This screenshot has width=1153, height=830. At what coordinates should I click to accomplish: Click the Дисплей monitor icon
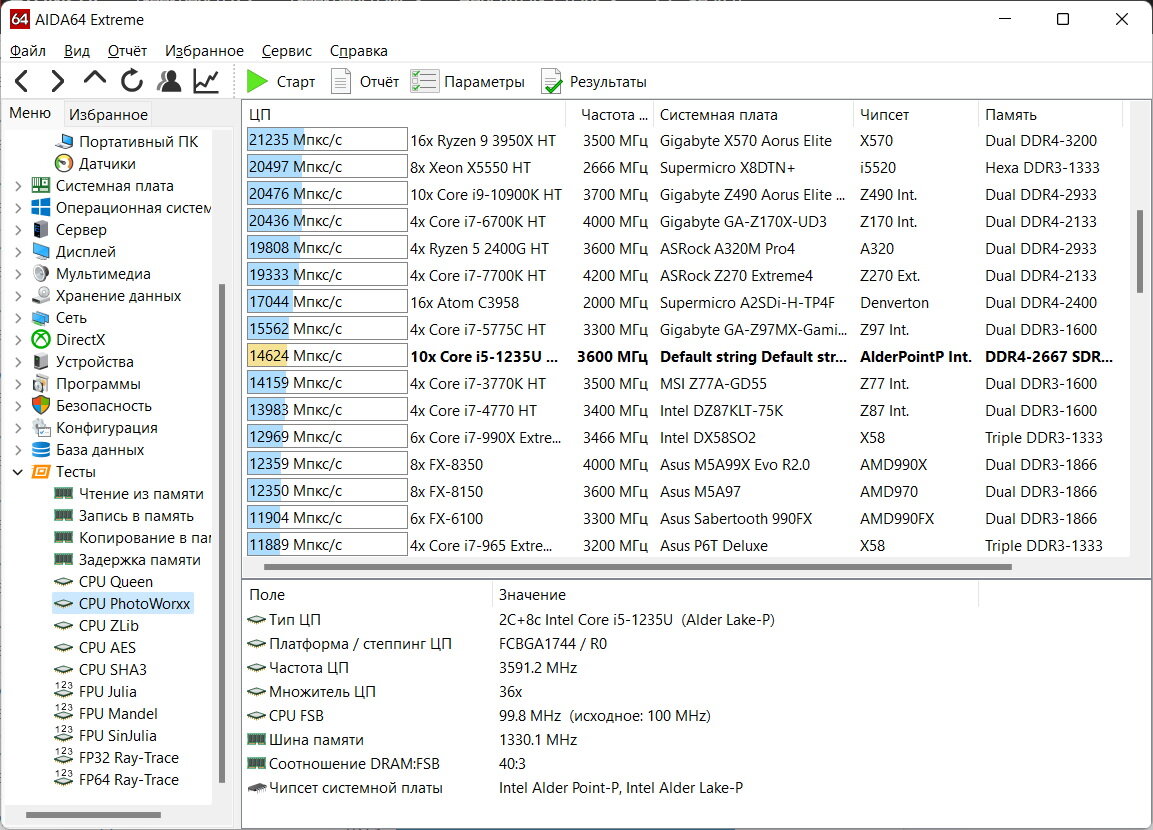pyautogui.click(x=41, y=251)
